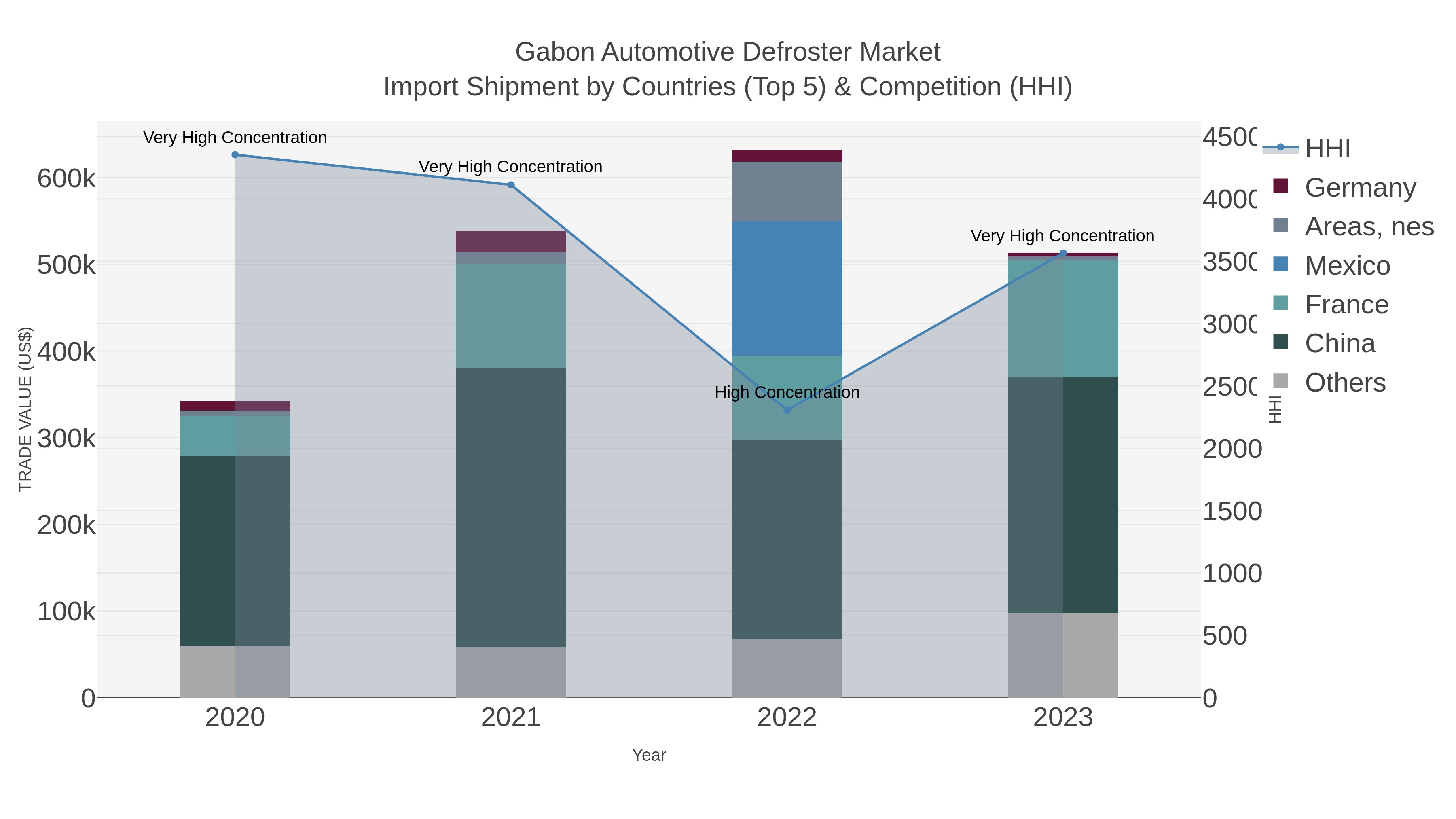Click the chart title 'Gabon Automotive Defroster Market'
1456x819 pixels.
tap(728, 52)
